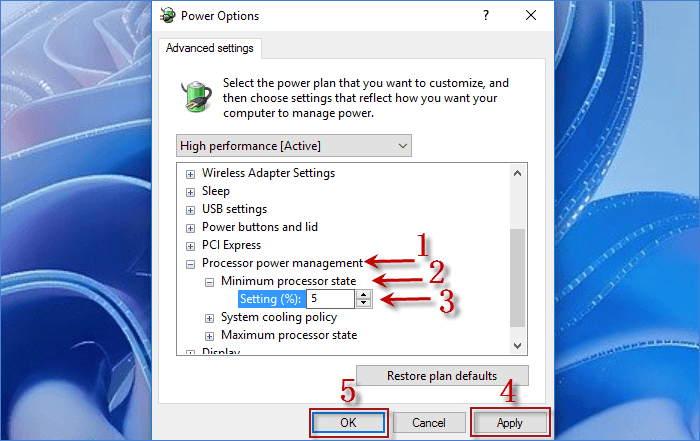Select USB settings tree item

point(234,209)
